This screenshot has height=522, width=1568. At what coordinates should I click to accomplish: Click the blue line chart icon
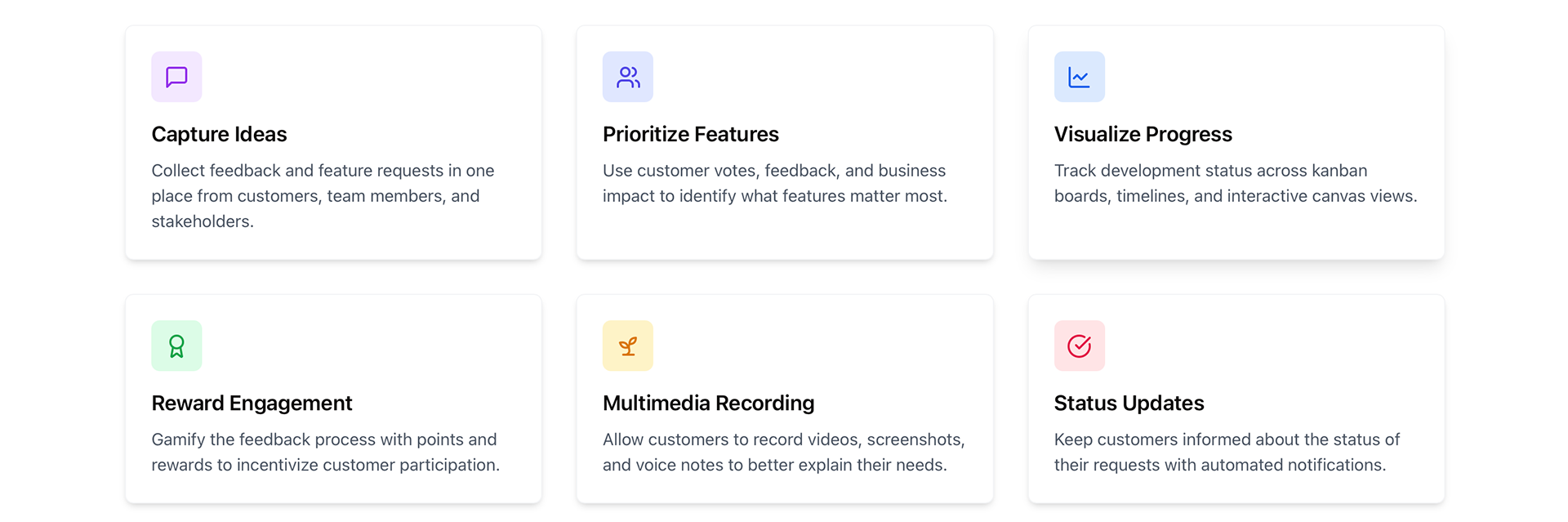(1080, 77)
